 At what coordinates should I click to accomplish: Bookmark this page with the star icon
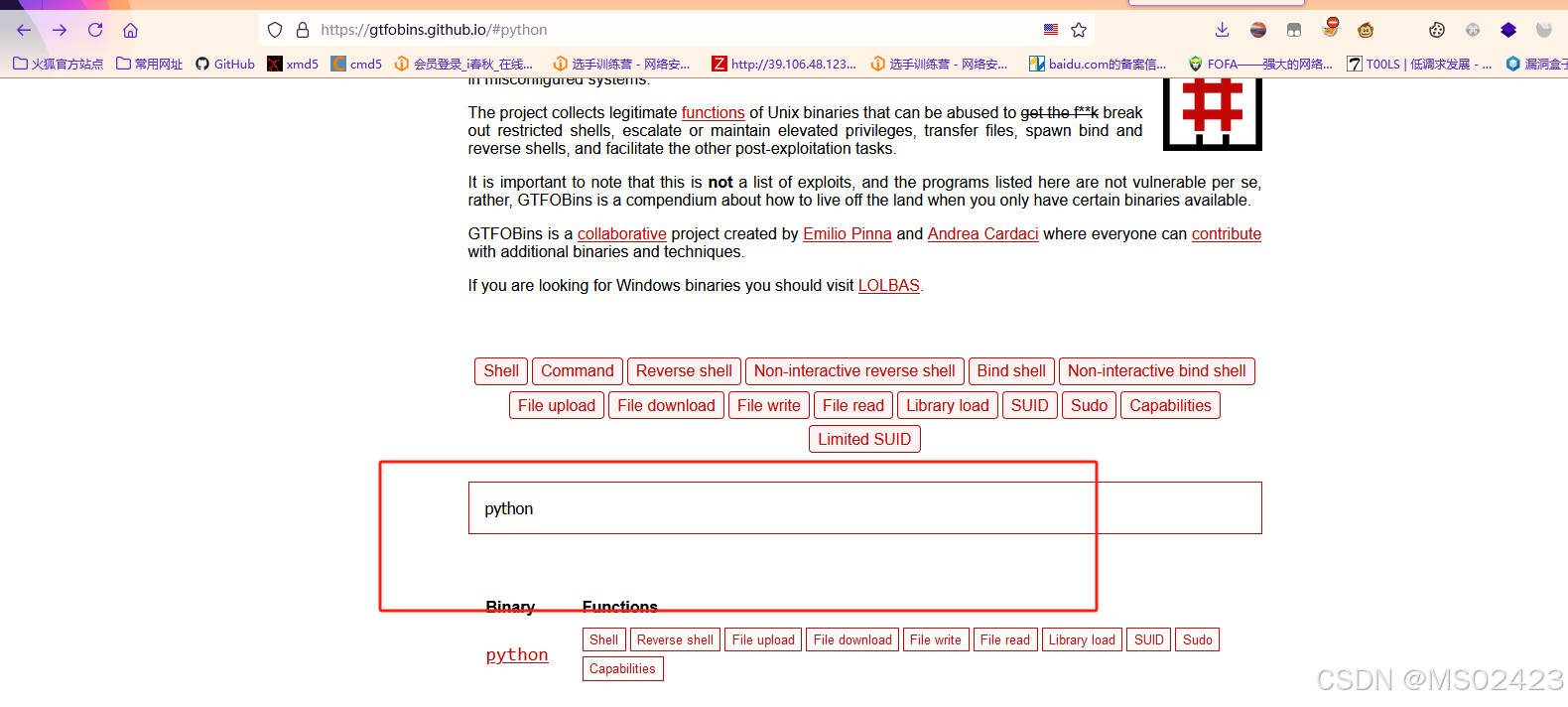pos(1079,30)
